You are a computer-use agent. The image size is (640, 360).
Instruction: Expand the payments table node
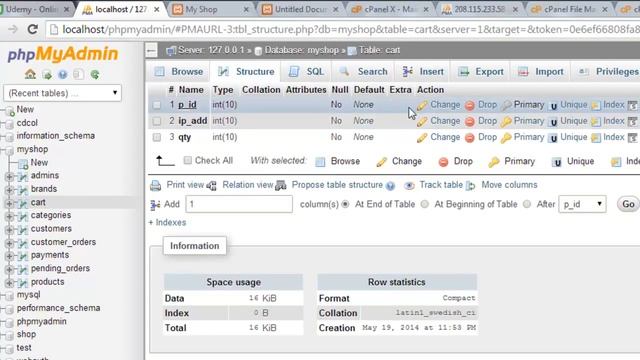(x=9, y=256)
